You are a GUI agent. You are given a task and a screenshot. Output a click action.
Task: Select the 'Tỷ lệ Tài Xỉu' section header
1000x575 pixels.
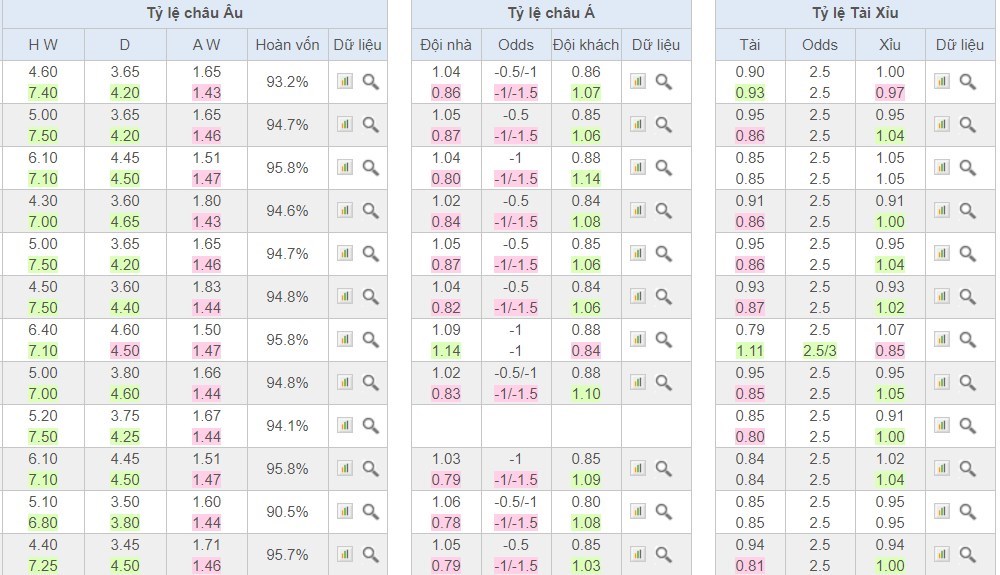(x=855, y=14)
